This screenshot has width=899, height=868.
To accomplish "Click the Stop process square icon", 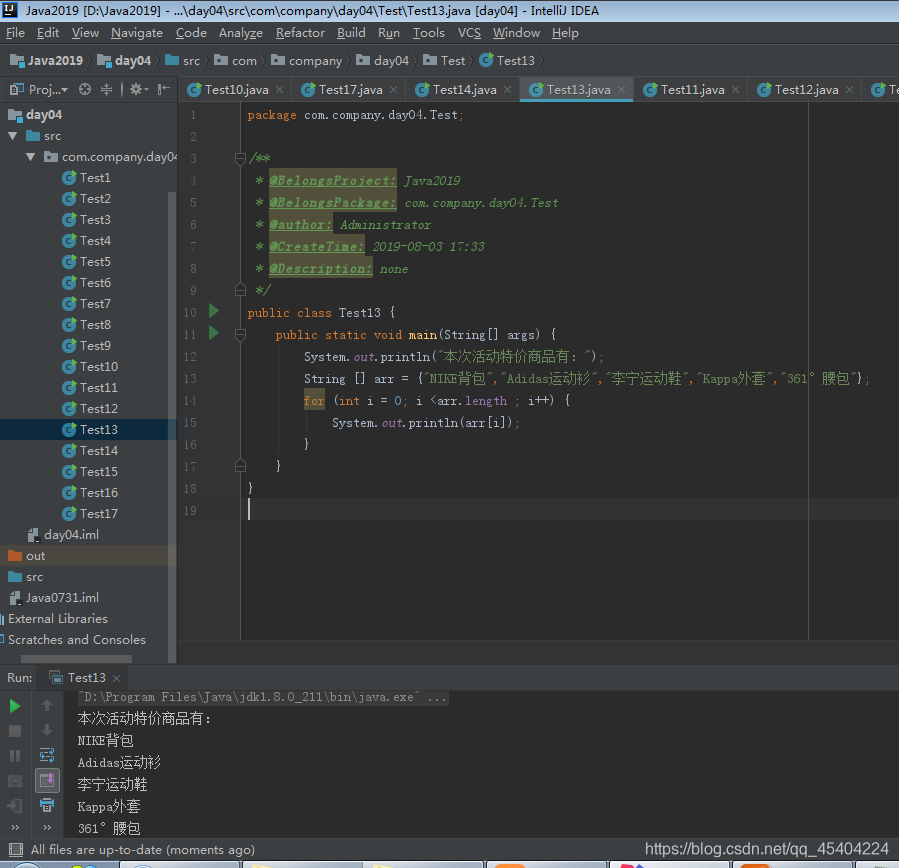I will tap(15, 731).
